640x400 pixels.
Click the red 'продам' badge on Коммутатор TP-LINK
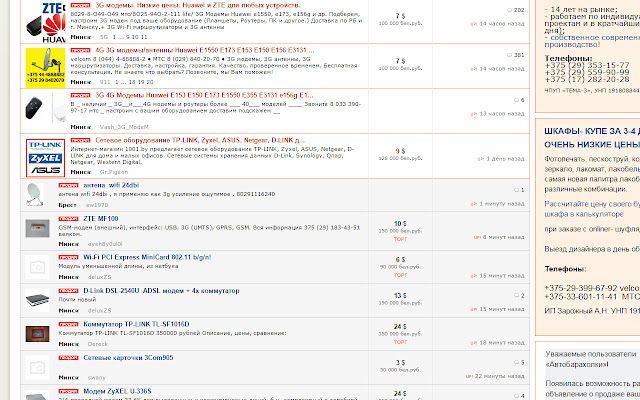68,324
